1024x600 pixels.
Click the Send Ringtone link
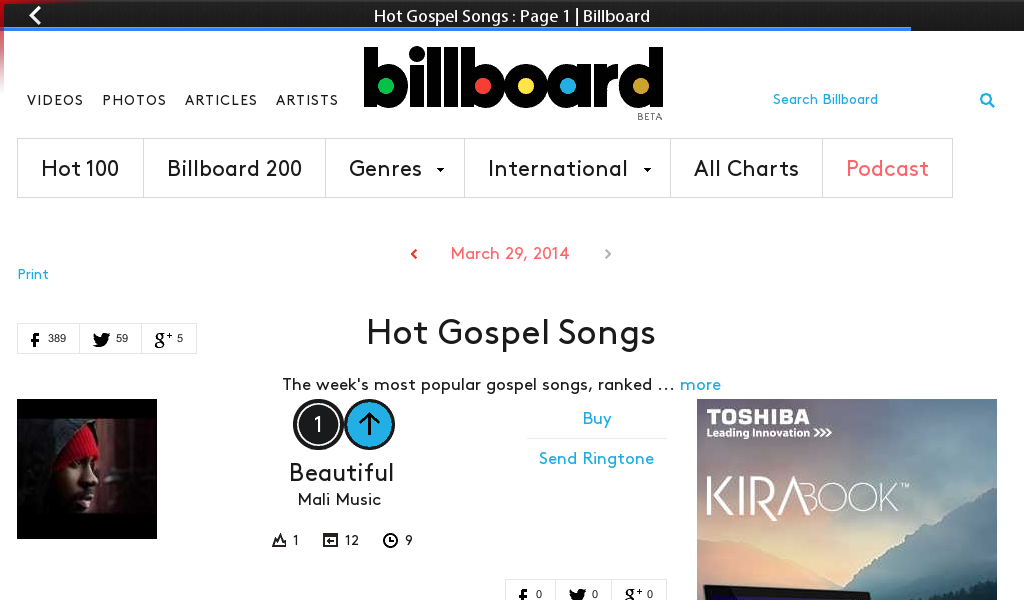point(596,458)
